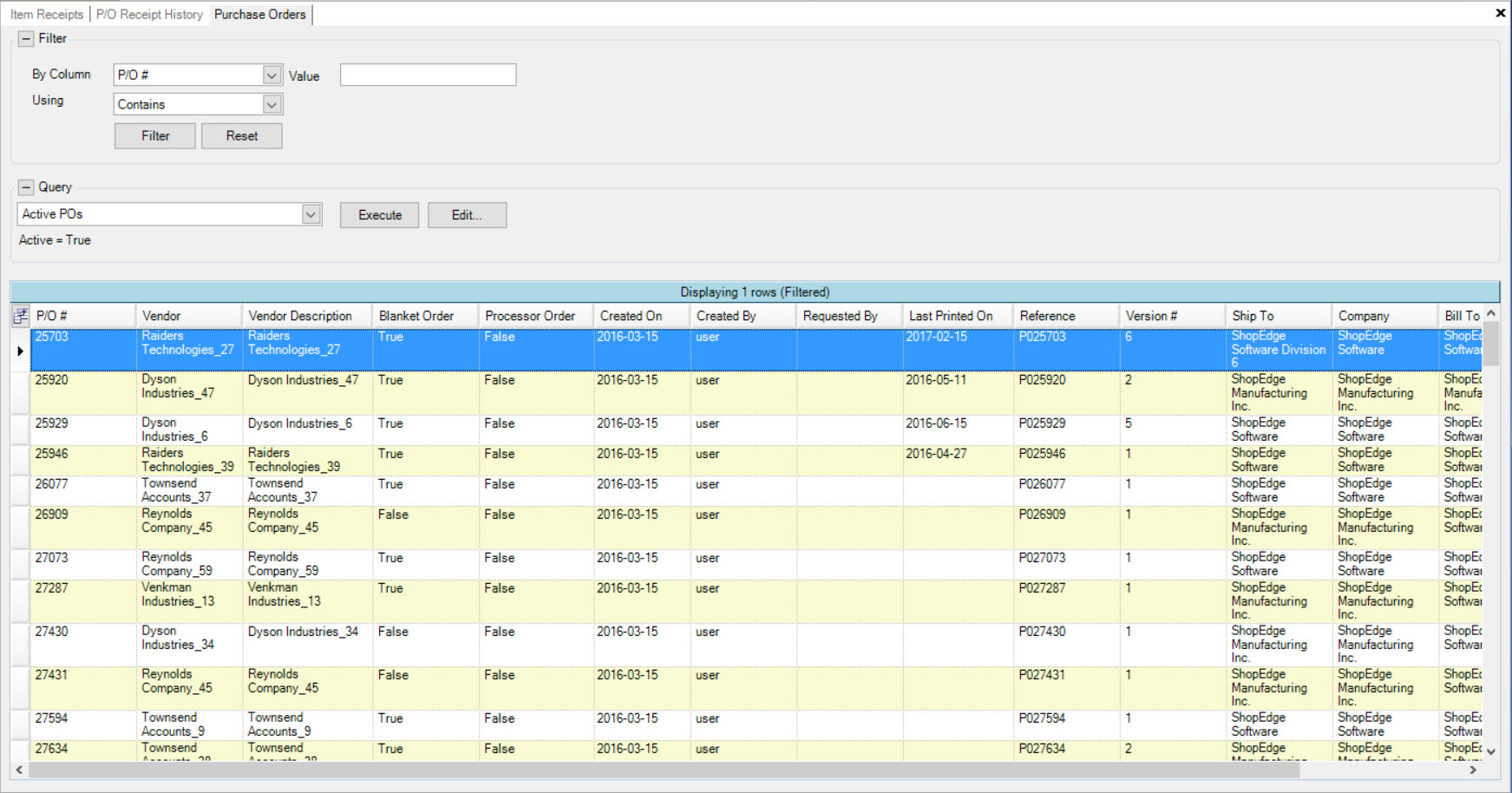Sort the grid by the Vendor column

pyautogui.click(x=187, y=315)
